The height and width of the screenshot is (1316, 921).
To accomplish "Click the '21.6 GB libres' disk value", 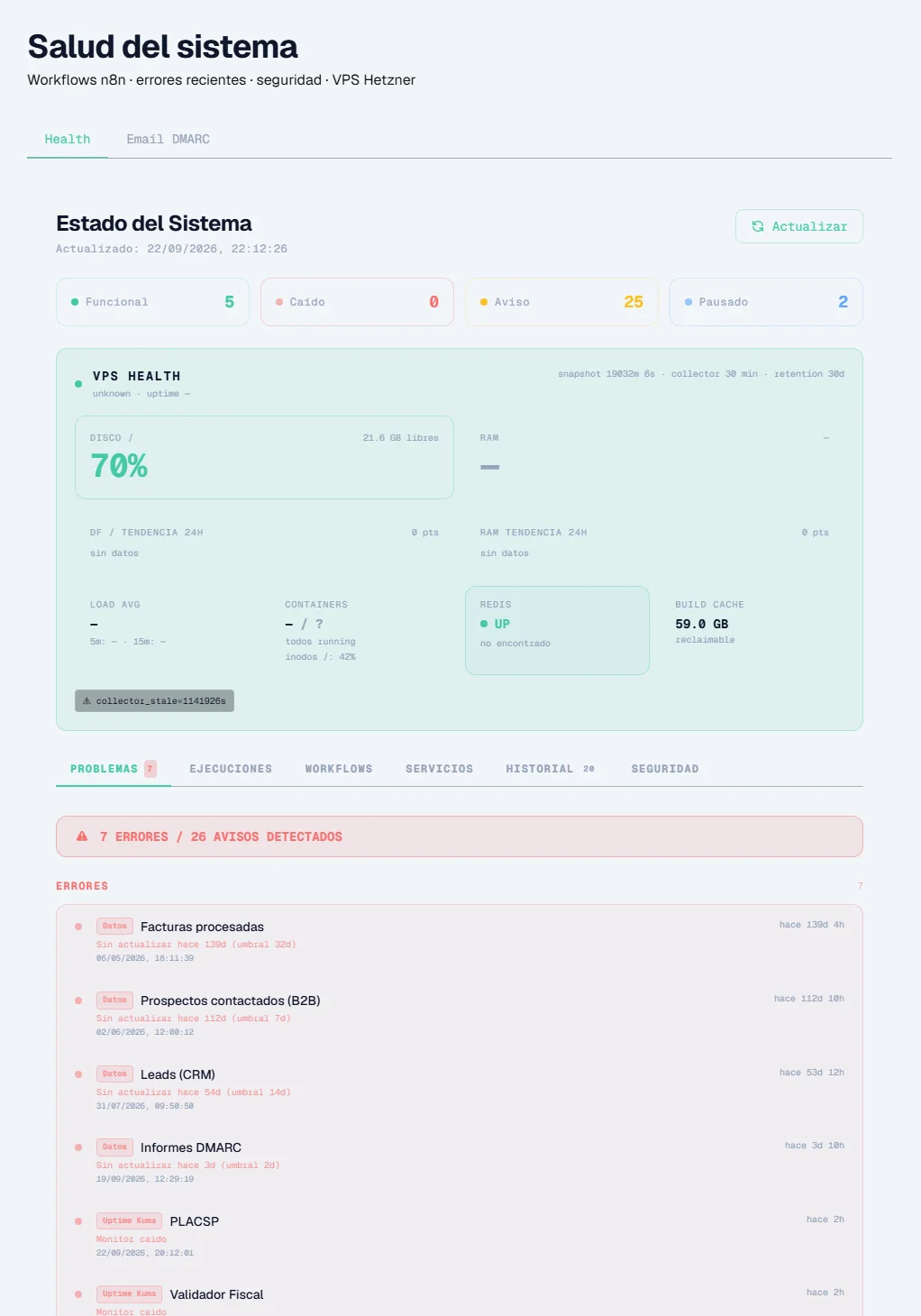I will [401, 438].
